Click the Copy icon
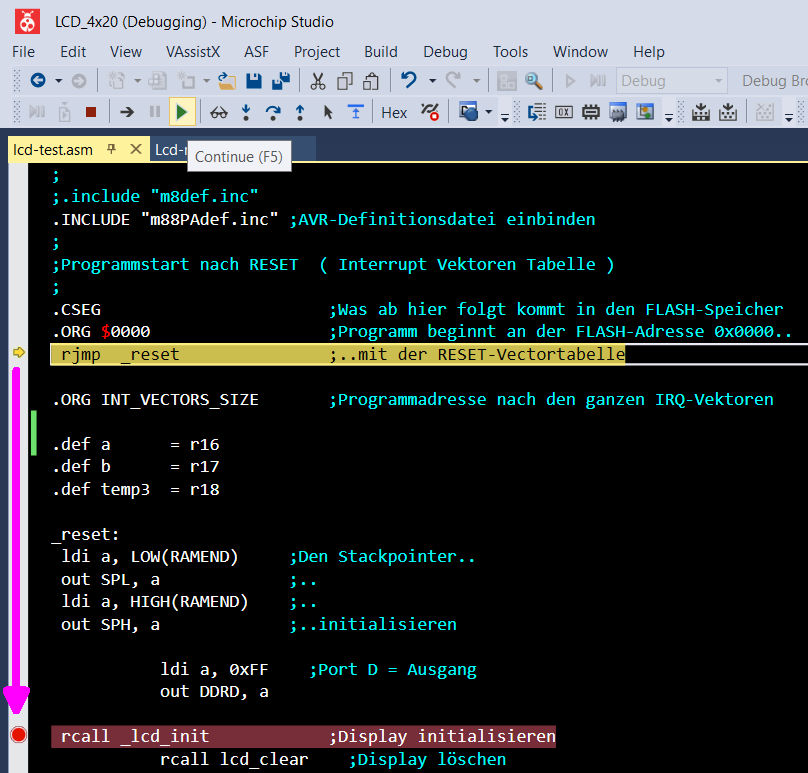The height and width of the screenshot is (773, 808). tap(345, 81)
